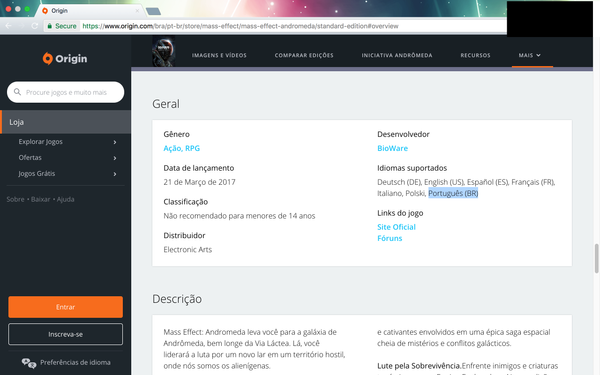The width and height of the screenshot is (600, 375).
Task: Select Jogos Grátis menu item
Action: [37, 174]
